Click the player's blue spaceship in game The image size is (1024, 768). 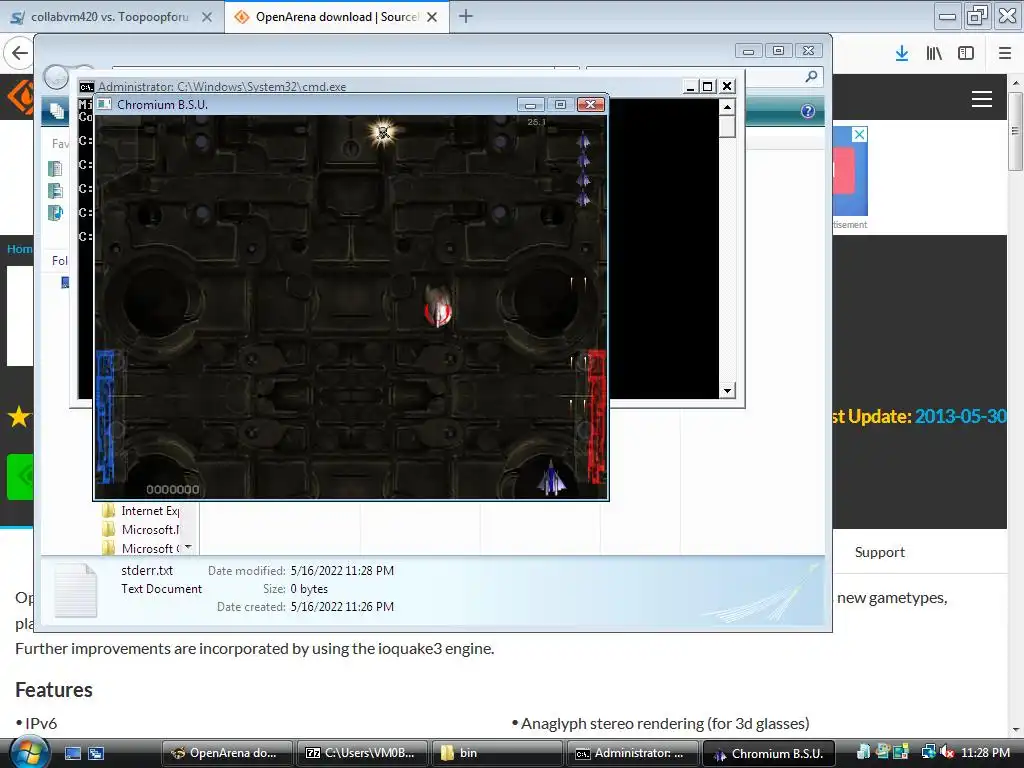click(x=552, y=478)
